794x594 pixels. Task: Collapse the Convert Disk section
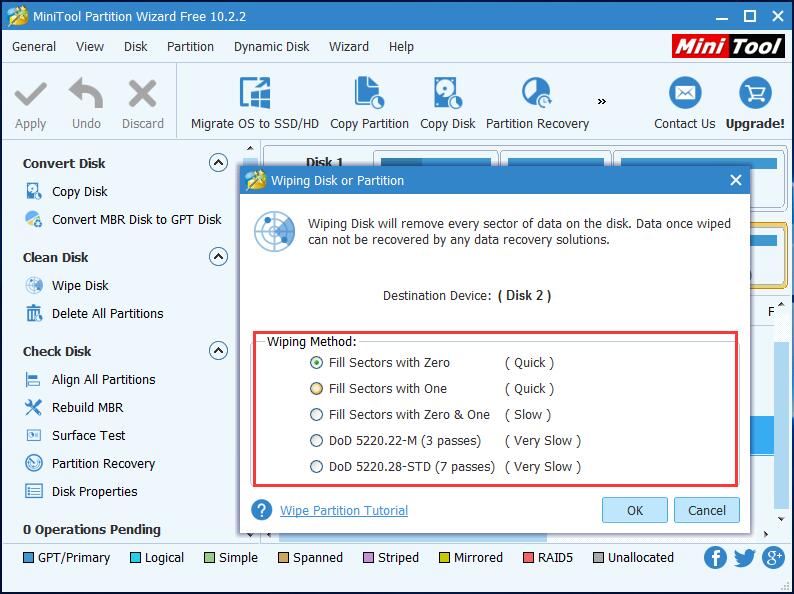tap(218, 163)
